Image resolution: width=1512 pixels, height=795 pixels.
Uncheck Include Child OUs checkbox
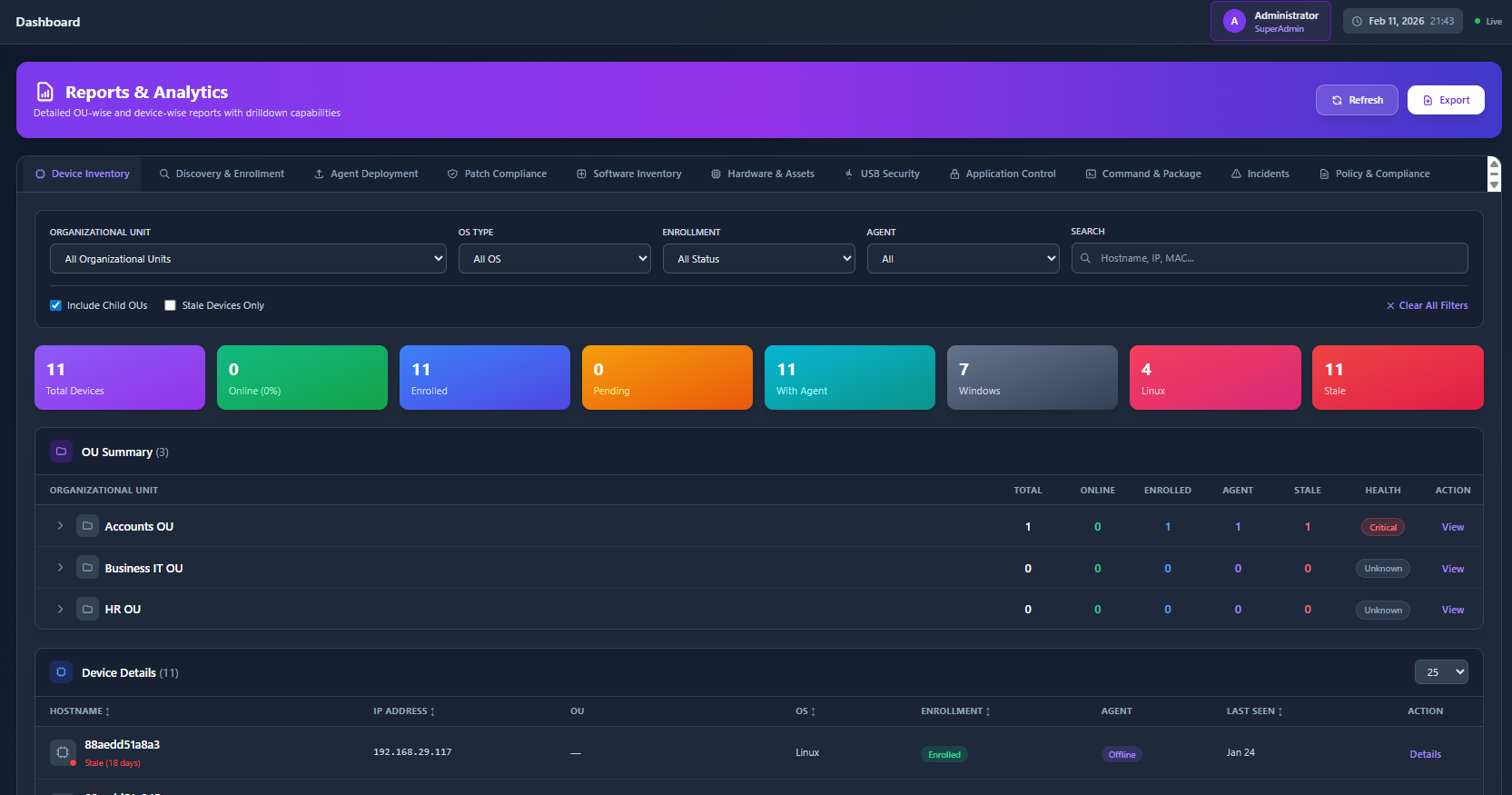(55, 305)
